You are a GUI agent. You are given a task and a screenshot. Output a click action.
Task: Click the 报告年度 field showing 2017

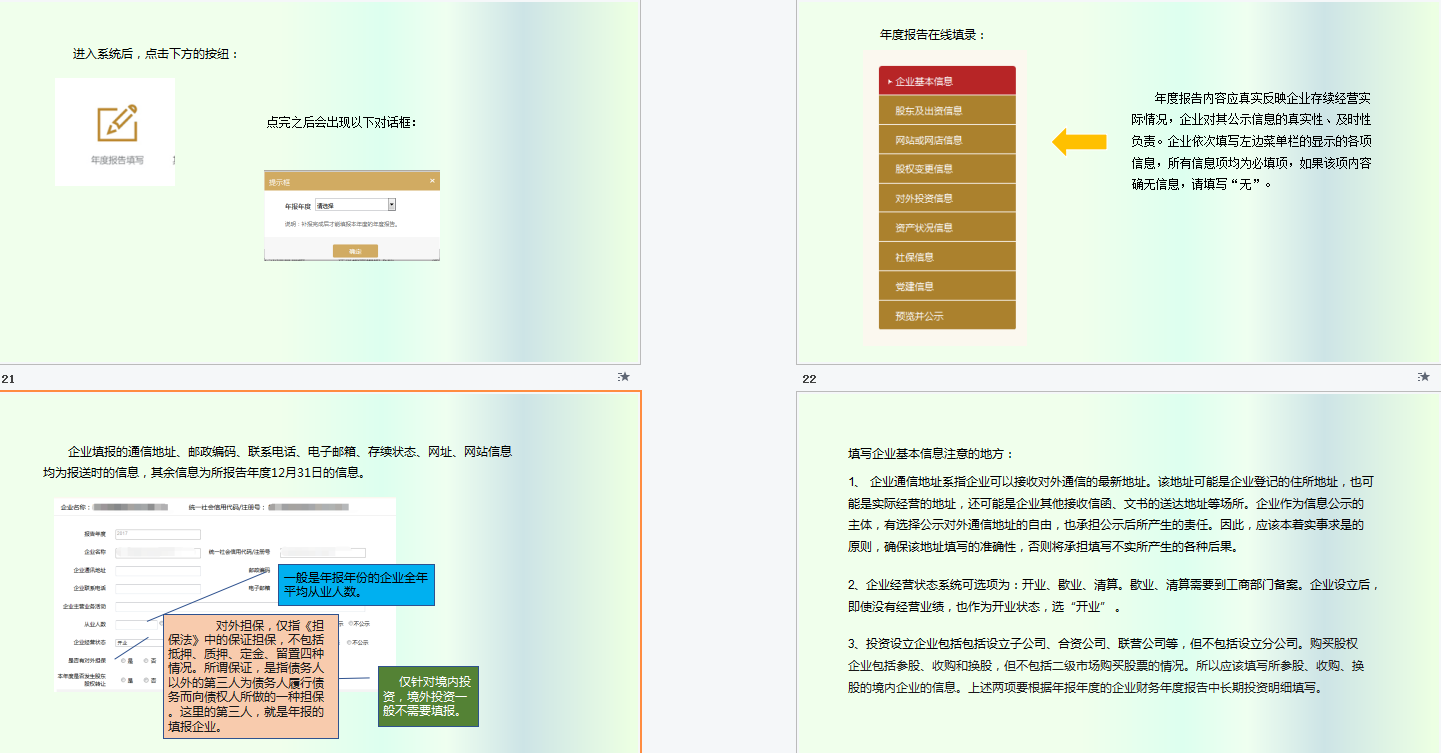[x=158, y=534]
